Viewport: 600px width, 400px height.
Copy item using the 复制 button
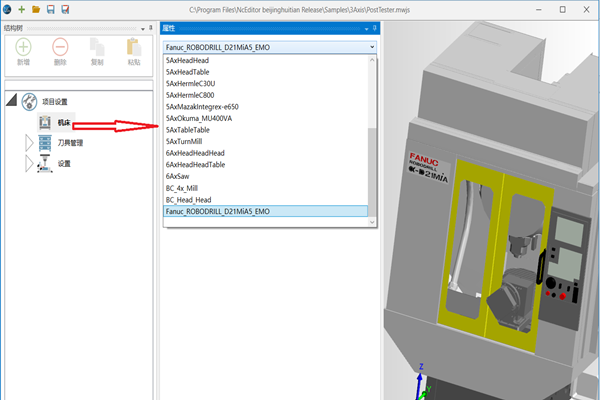click(x=97, y=52)
